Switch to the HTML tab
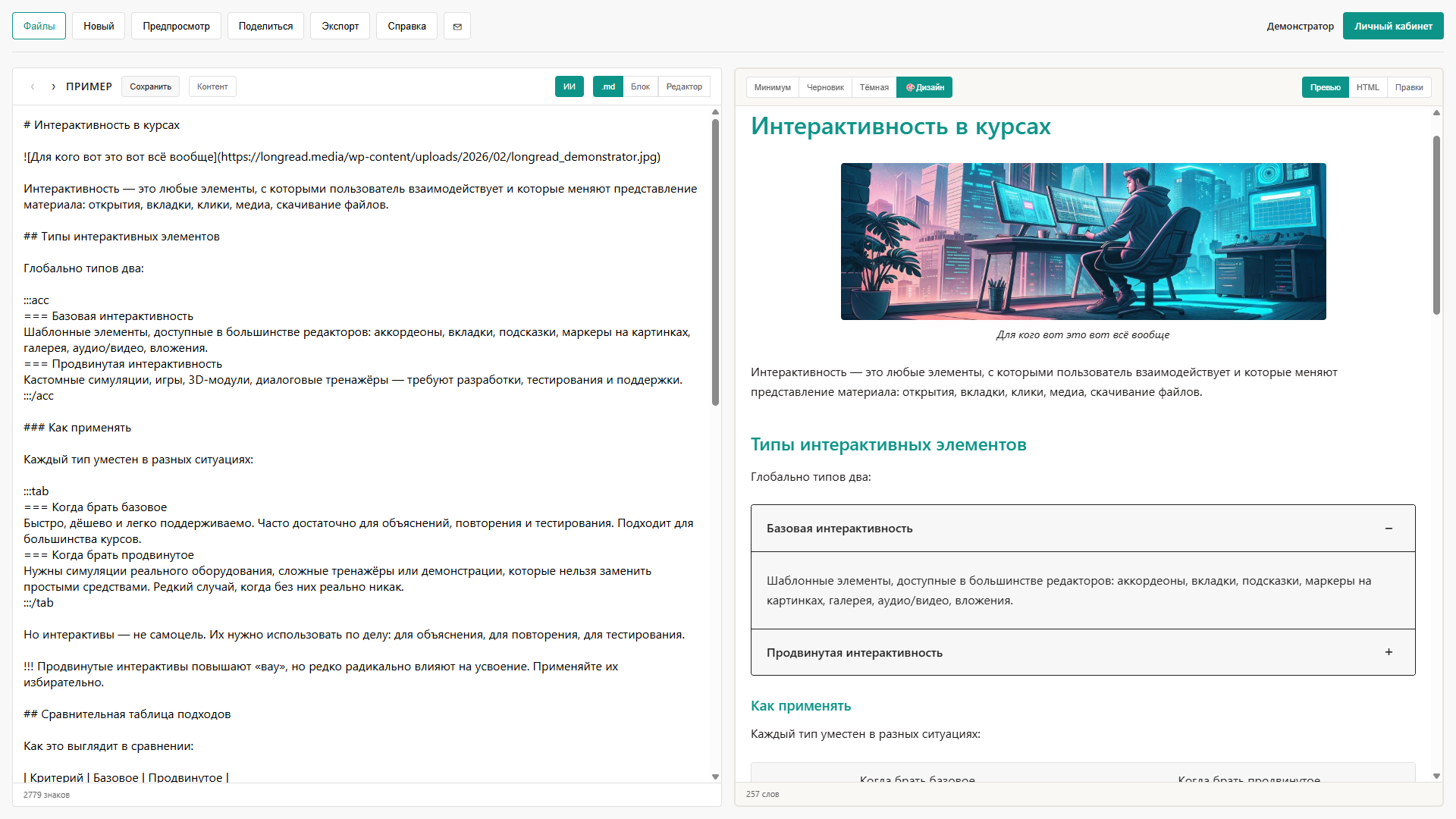Screen dimensions: 1456x819 tap(1367, 87)
